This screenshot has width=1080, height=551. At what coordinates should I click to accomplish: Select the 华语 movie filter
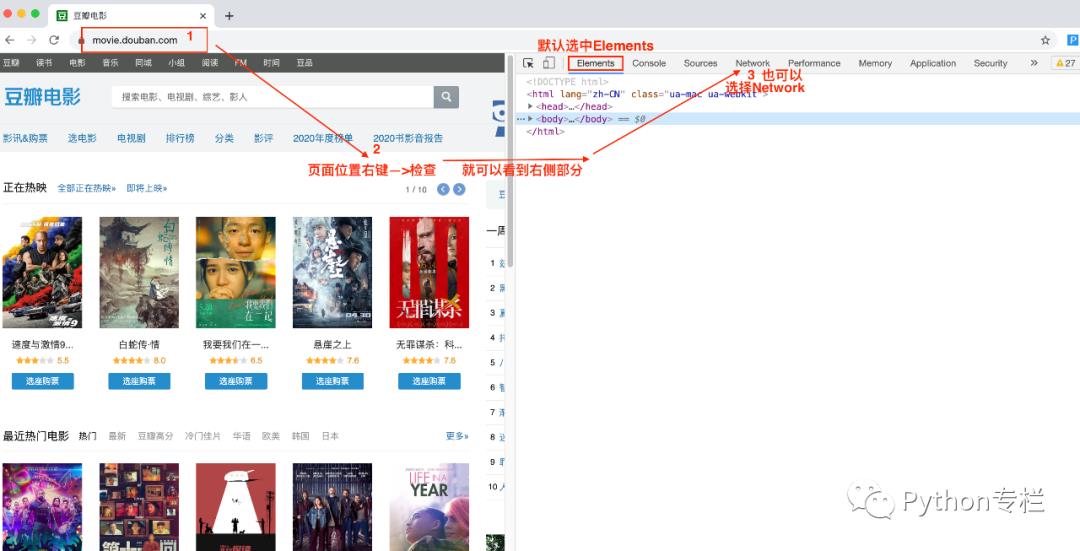pyautogui.click(x=242, y=437)
